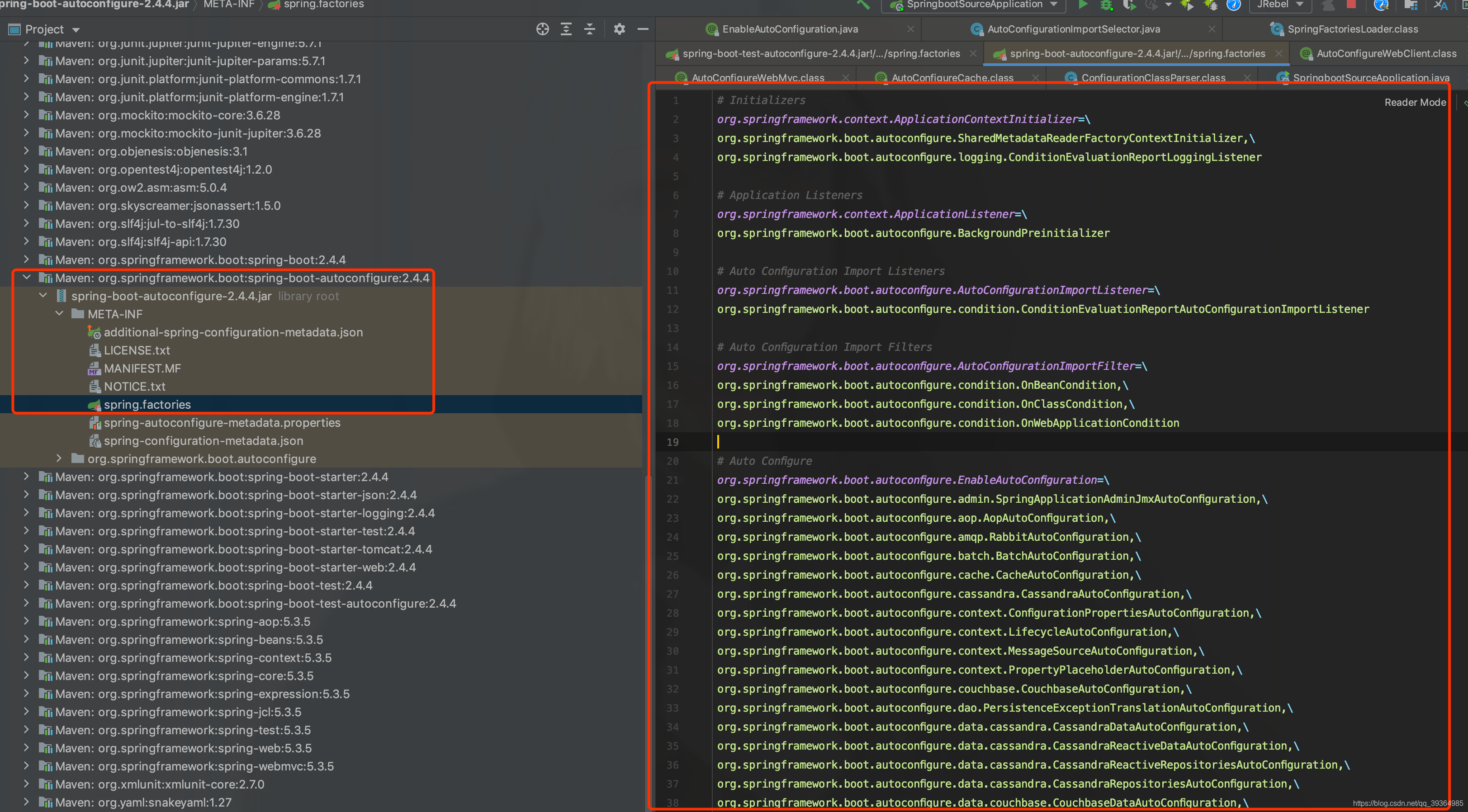The image size is (1468, 812).
Task: Close the AutoConfigurationImportSelector.java tab
Action: click(x=1212, y=28)
